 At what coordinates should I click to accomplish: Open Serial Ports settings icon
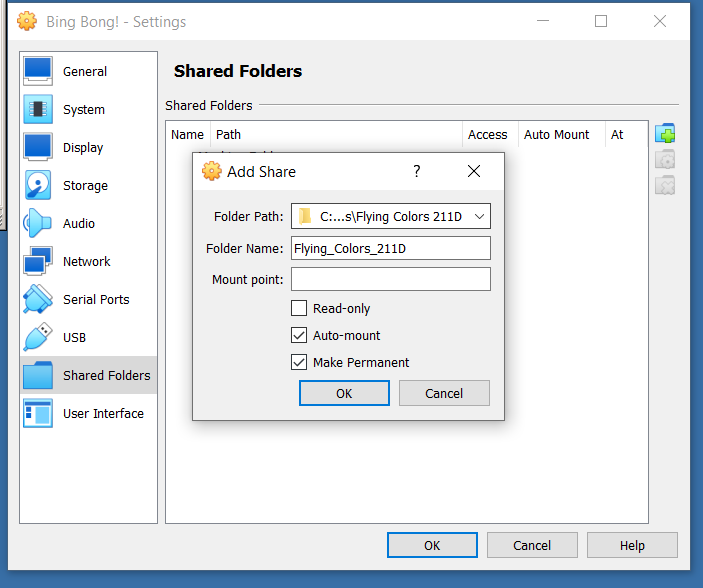point(38,299)
